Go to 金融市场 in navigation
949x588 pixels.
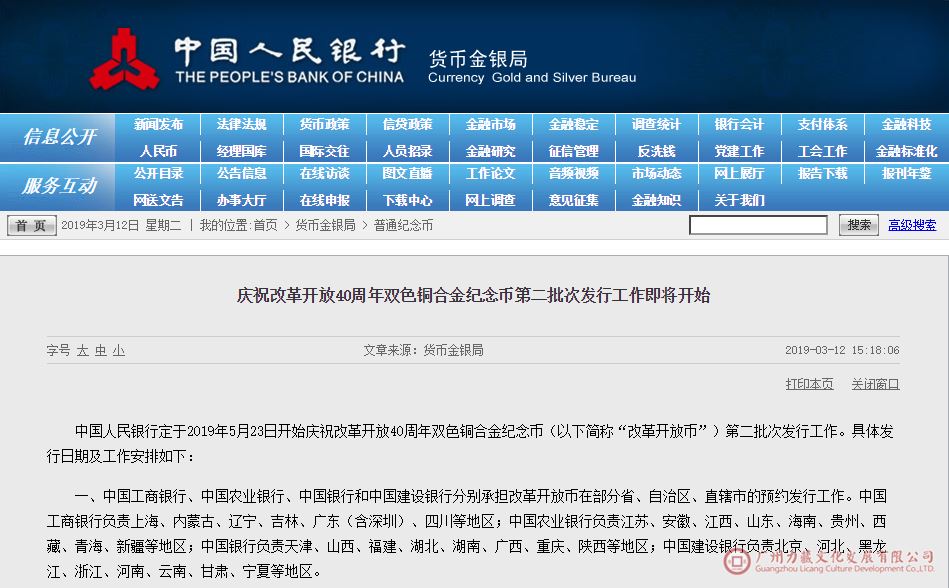[x=490, y=125]
